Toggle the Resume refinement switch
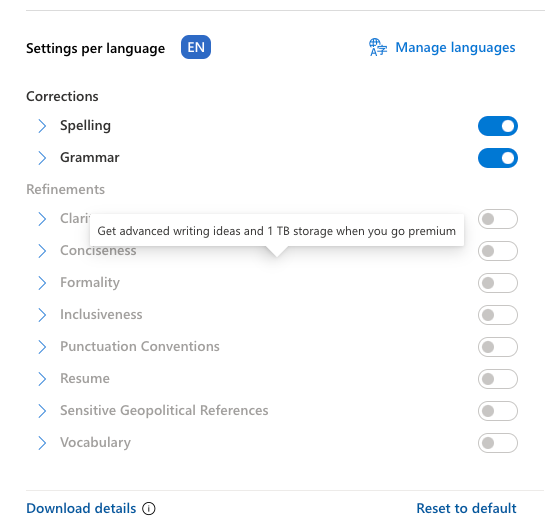 tap(498, 379)
